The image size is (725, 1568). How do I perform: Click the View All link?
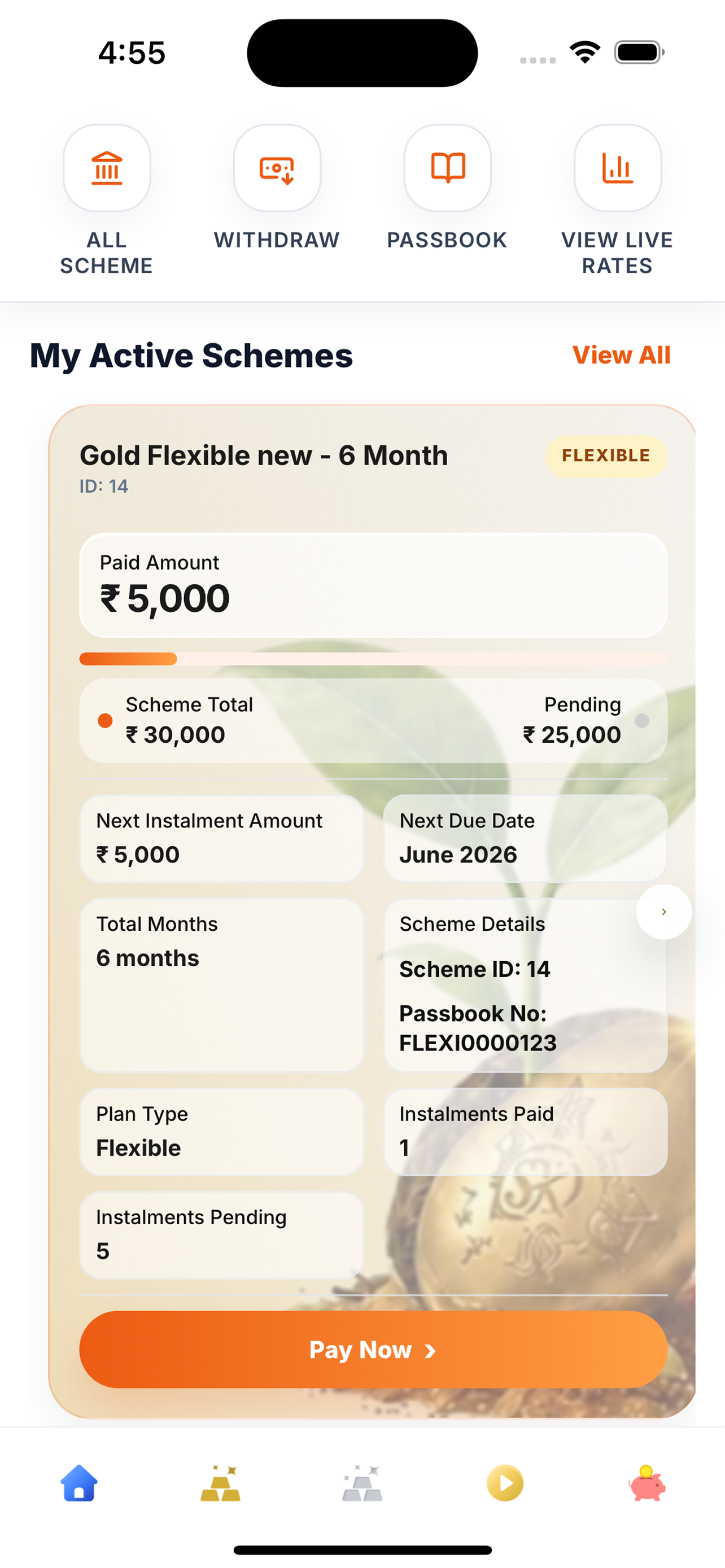621,355
